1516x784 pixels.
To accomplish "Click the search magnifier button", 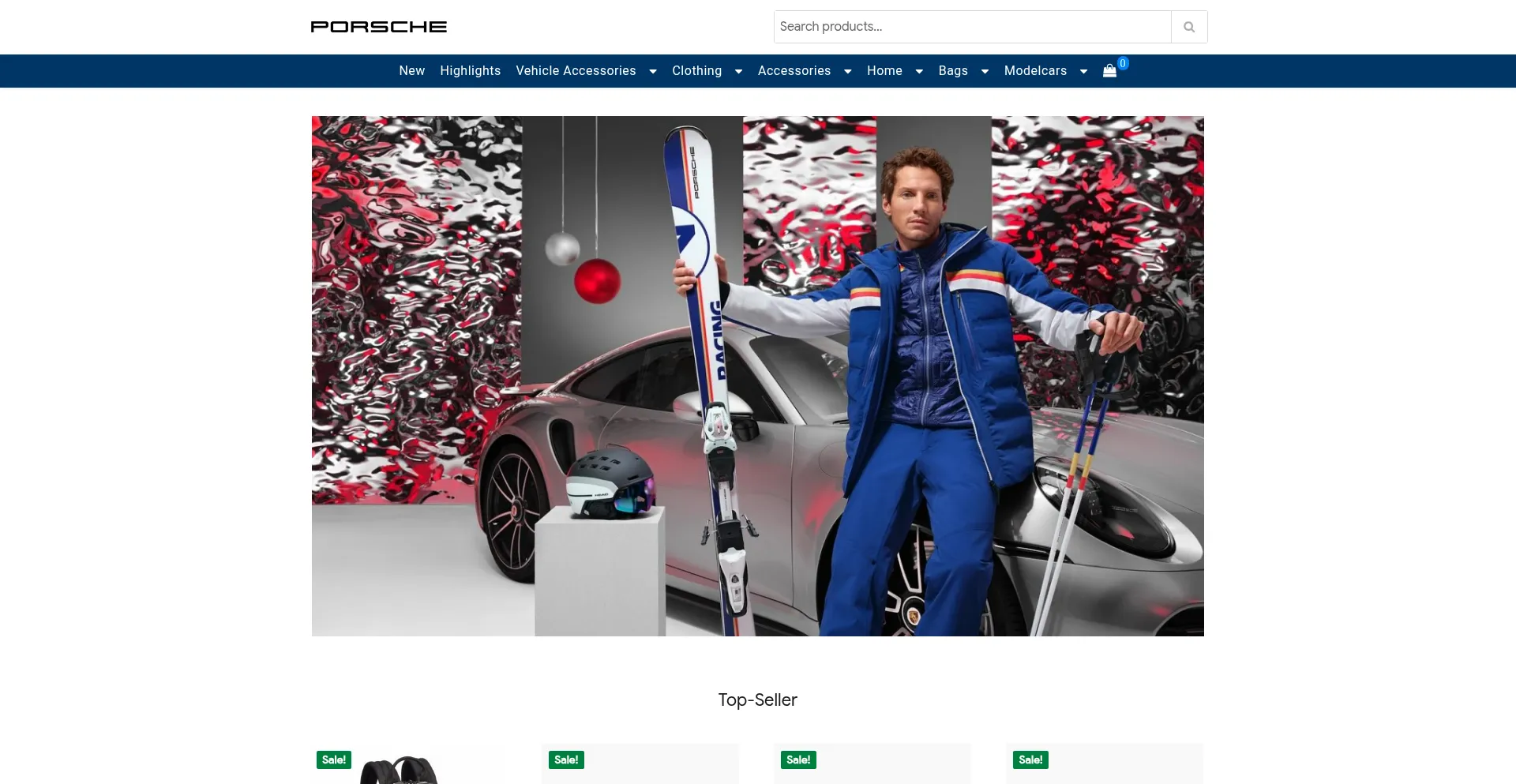I will [1189, 27].
